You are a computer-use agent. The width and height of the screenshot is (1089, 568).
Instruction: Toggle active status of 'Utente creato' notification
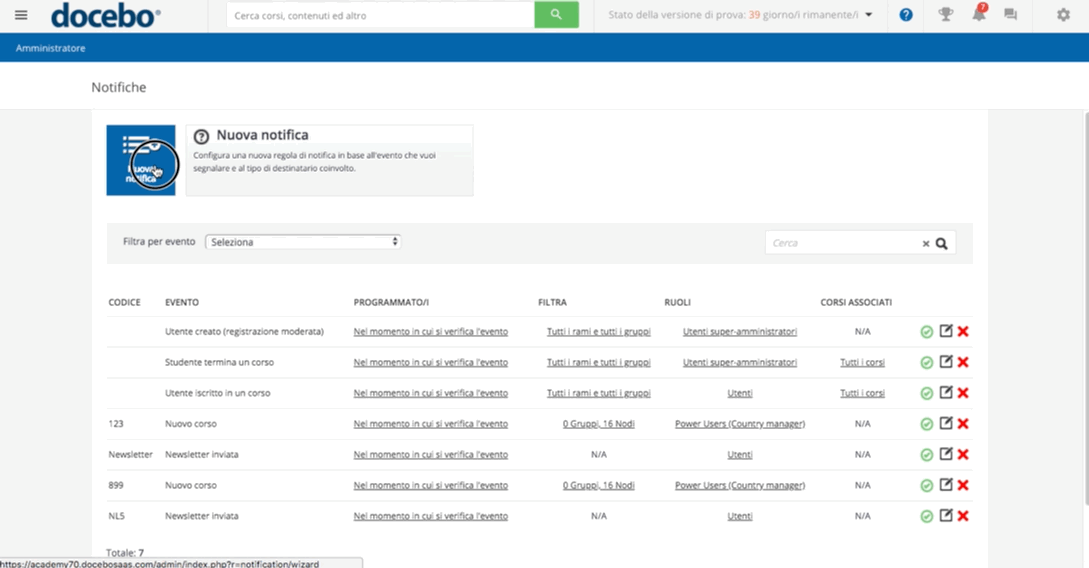tap(927, 332)
